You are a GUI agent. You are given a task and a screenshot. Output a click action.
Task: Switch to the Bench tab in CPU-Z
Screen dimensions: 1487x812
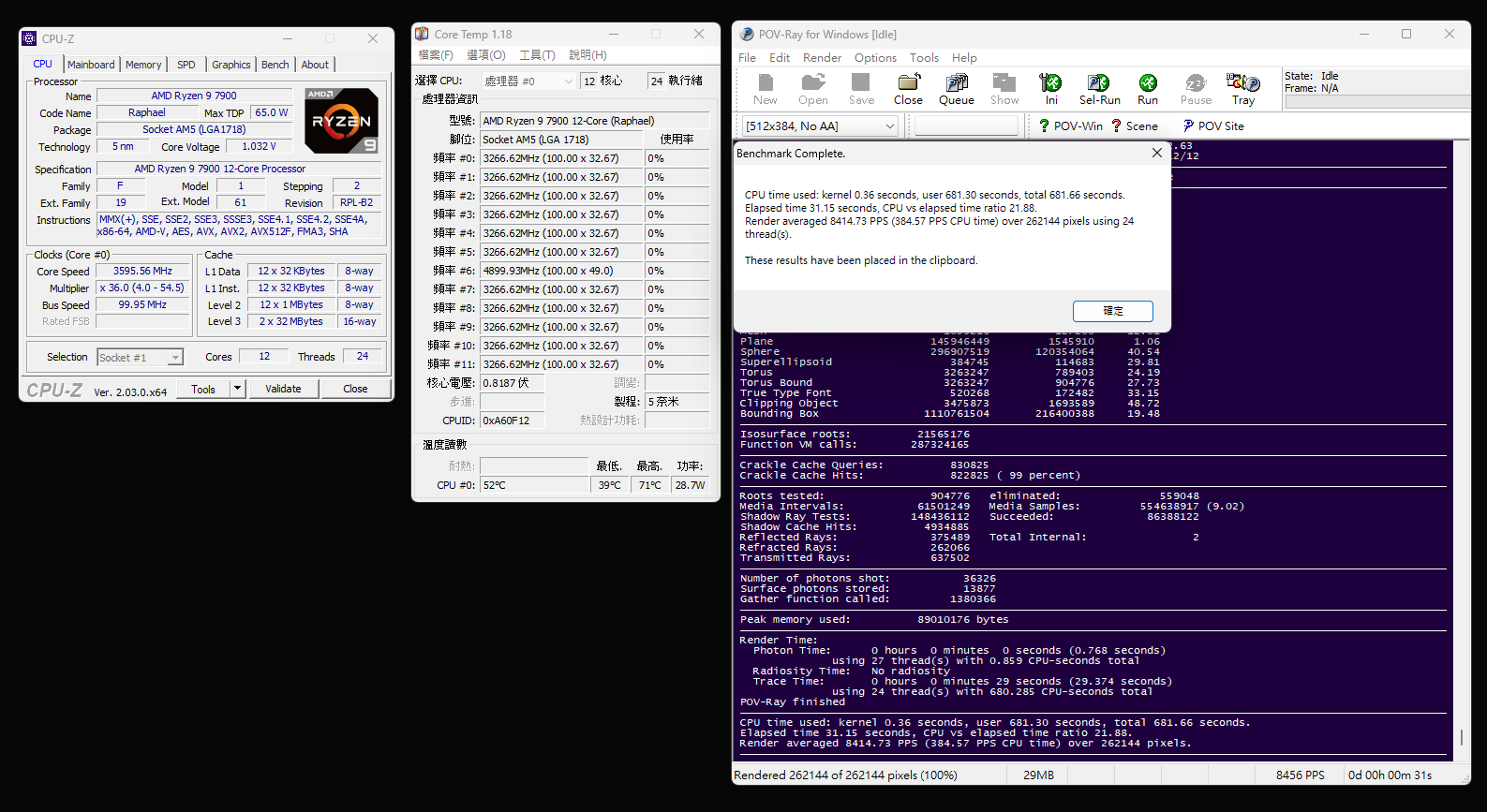(275, 65)
